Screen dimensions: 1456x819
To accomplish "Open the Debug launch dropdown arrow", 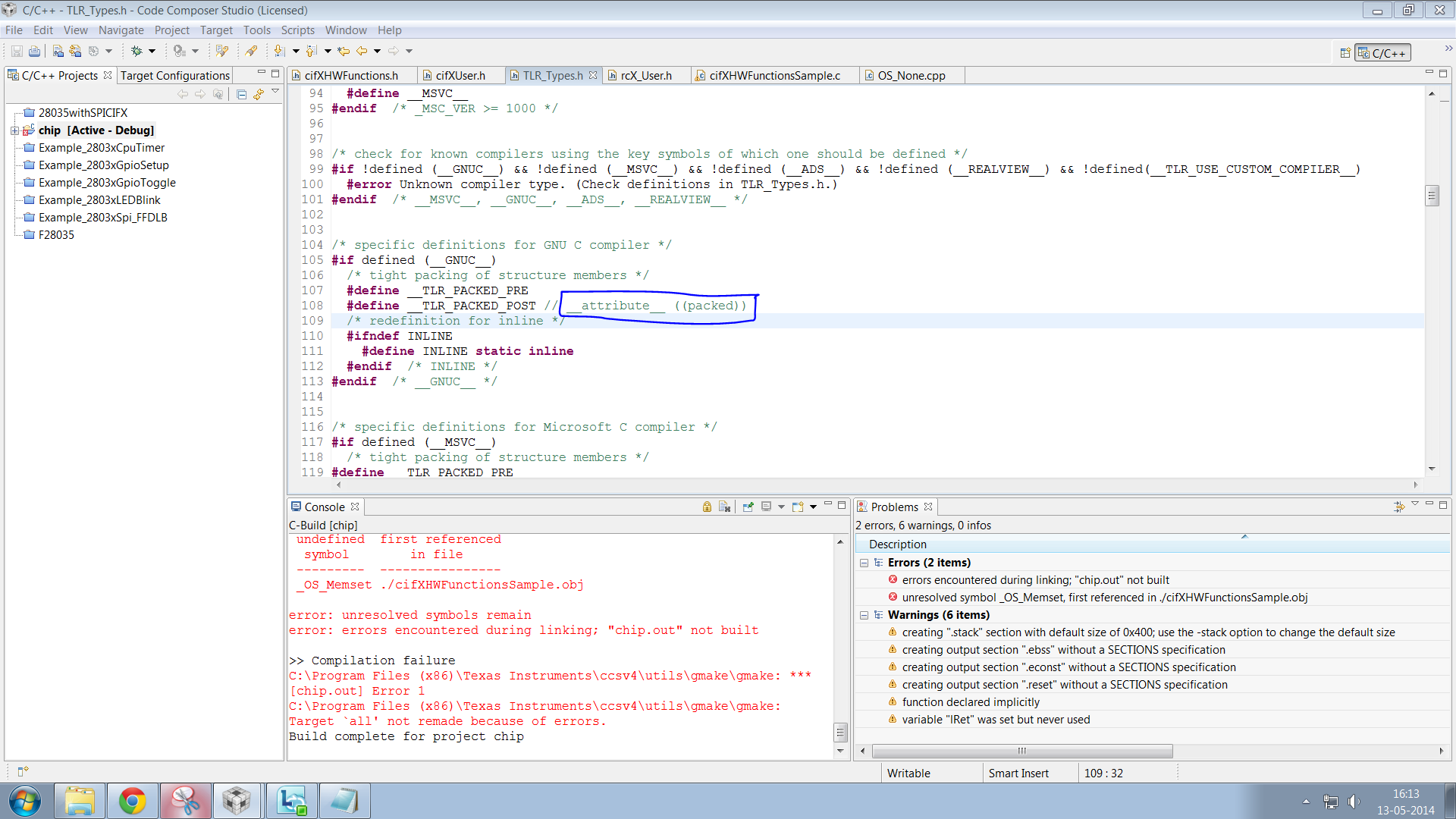I will (x=152, y=51).
